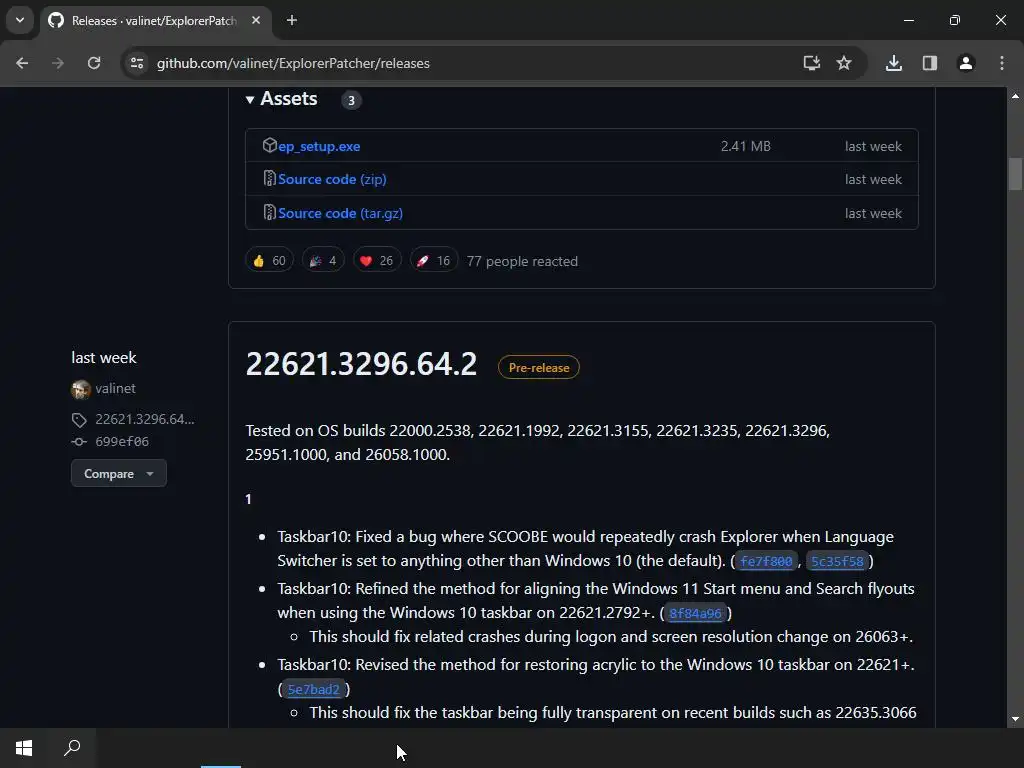
Task: Click the scrollbar up arrow
Action: click(1015, 96)
